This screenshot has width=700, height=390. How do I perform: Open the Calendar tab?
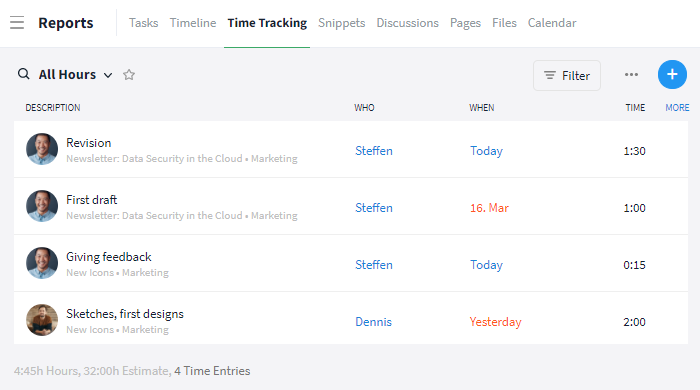coord(552,23)
